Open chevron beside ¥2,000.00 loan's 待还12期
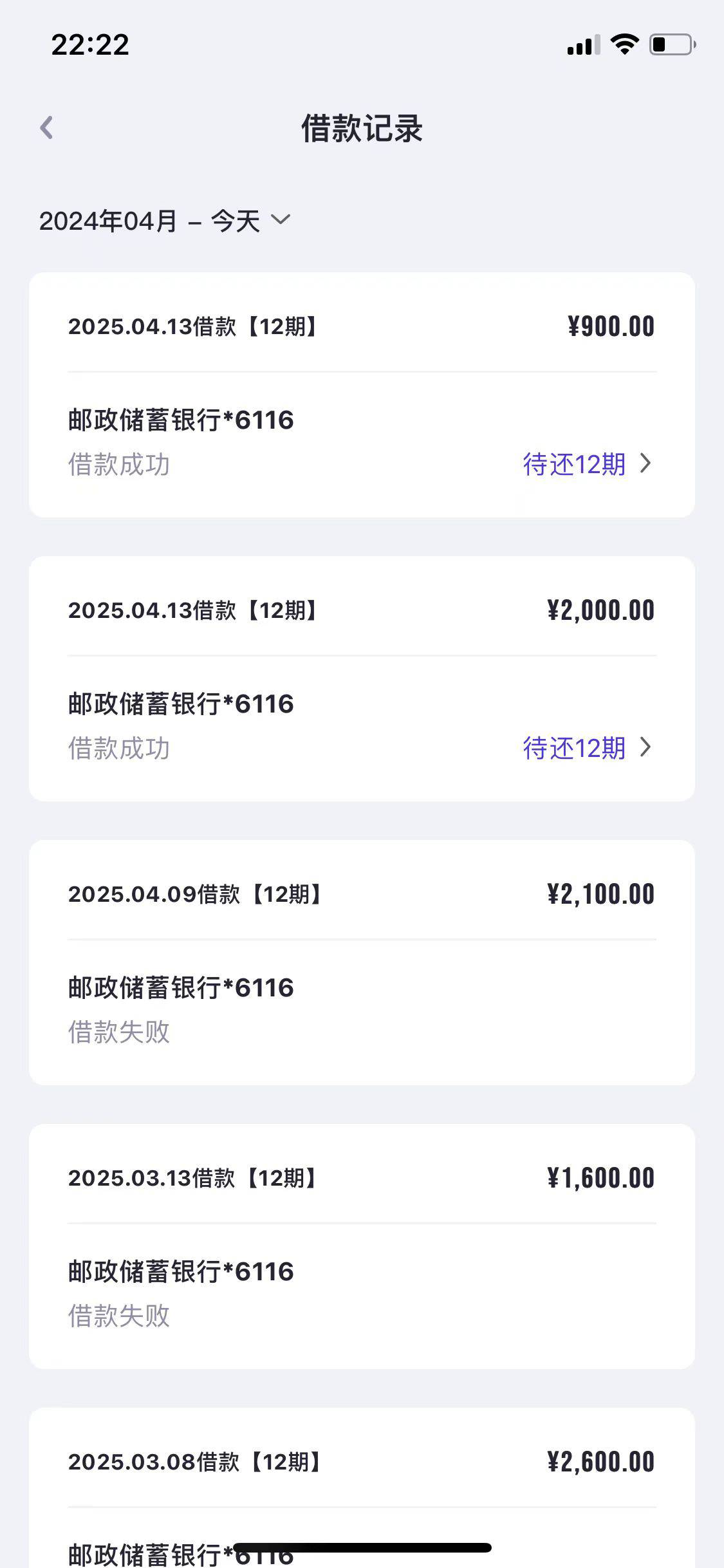This screenshot has height=1568, width=724. pos(645,747)
